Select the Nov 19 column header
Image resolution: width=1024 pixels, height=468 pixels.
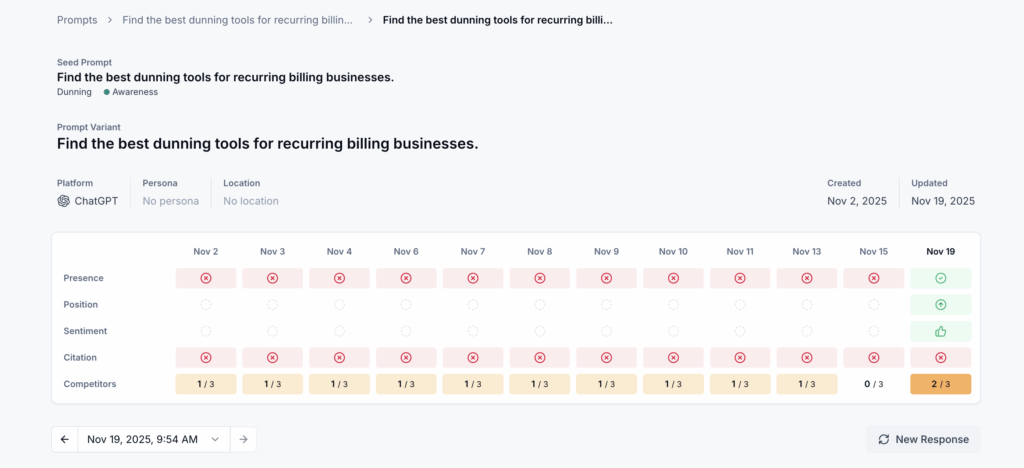click(x=940, y=251)
